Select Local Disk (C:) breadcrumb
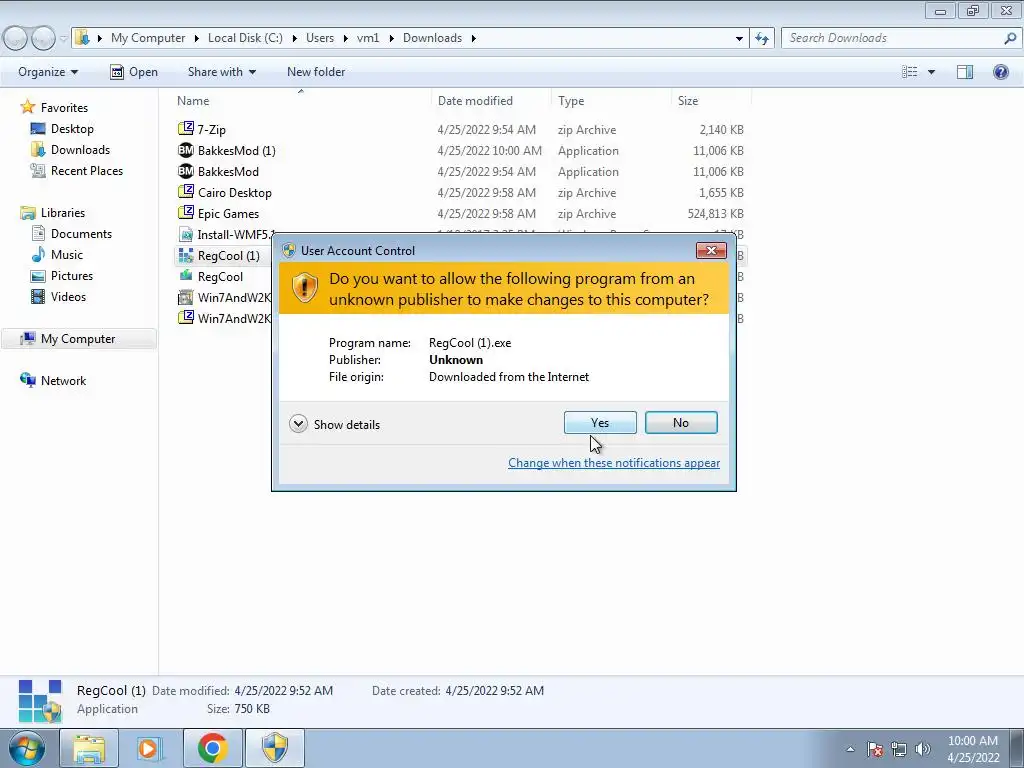Screen dimensions: 1024x768 click(x=245, y=38)
